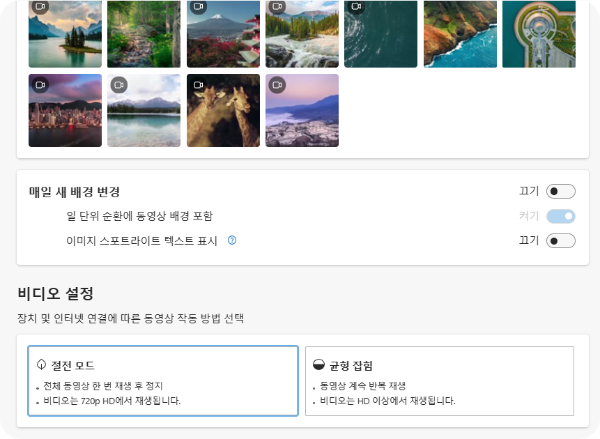Choose the city skyline at dusk background

65,110
